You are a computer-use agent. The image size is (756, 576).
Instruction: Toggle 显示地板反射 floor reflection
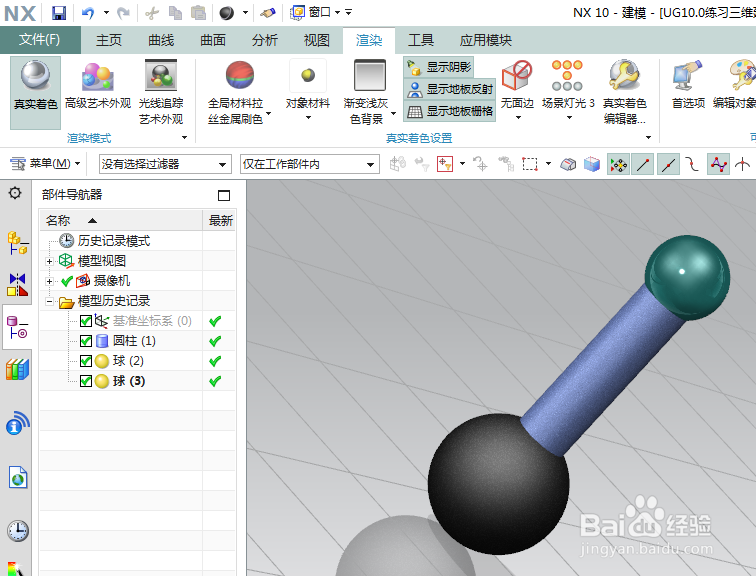click(450, 89)
